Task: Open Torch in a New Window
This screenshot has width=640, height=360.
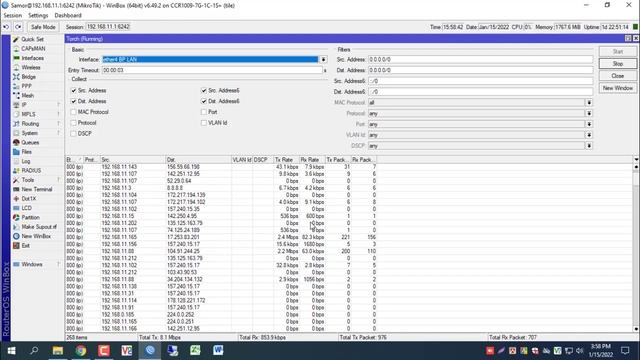Action: tap(618, 88)
